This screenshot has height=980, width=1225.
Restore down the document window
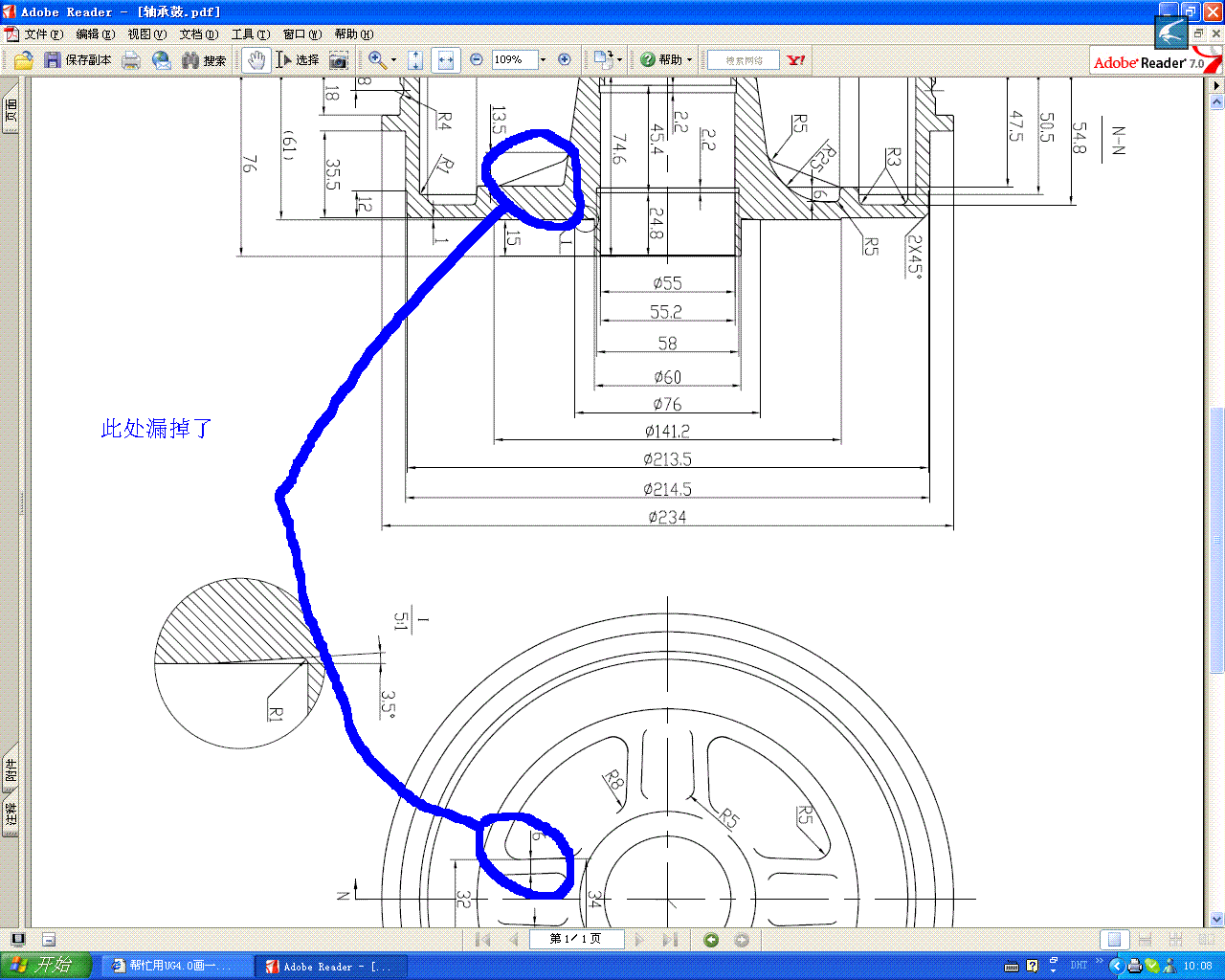(1198, 33)
